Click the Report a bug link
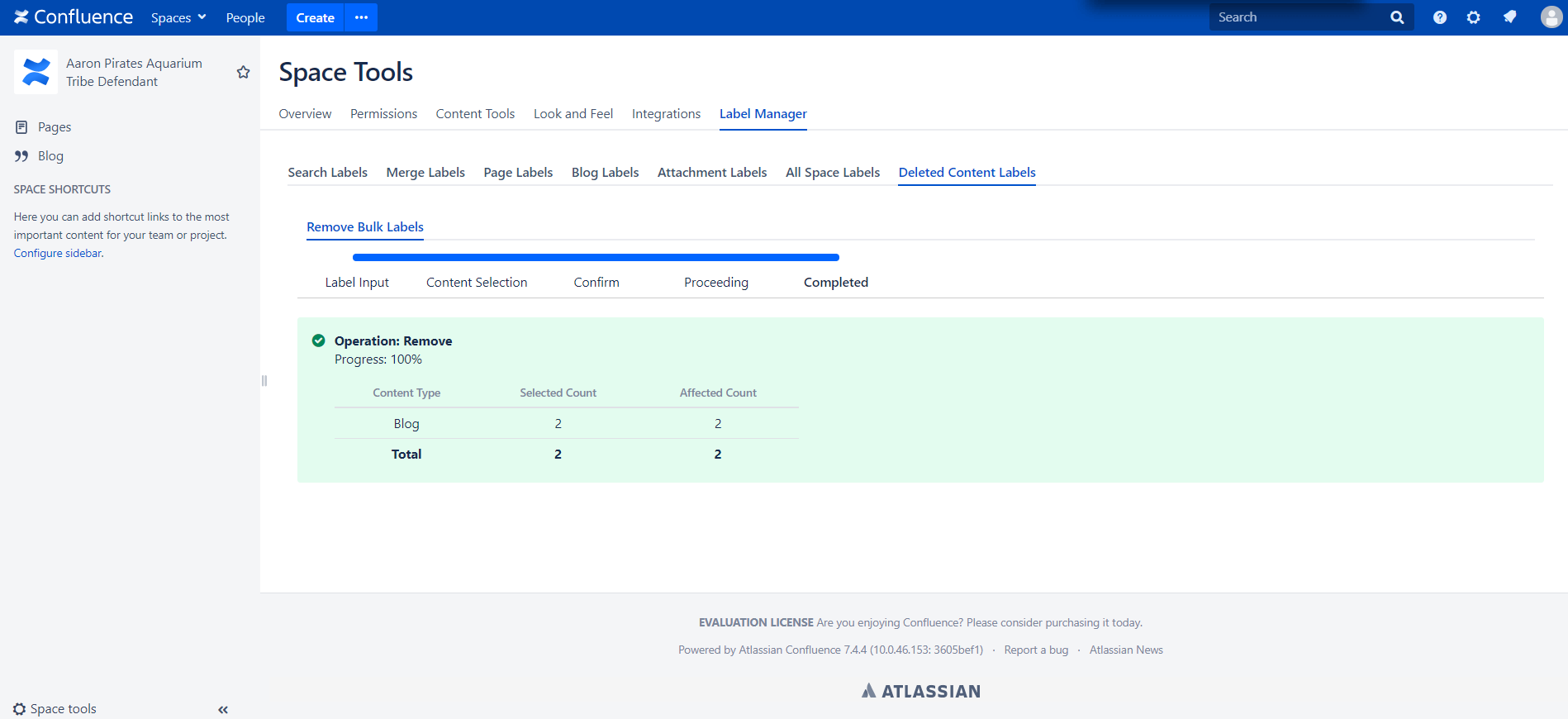Image resolution: width=1568 pixels, height=719 pixels. click(1036, 650)
